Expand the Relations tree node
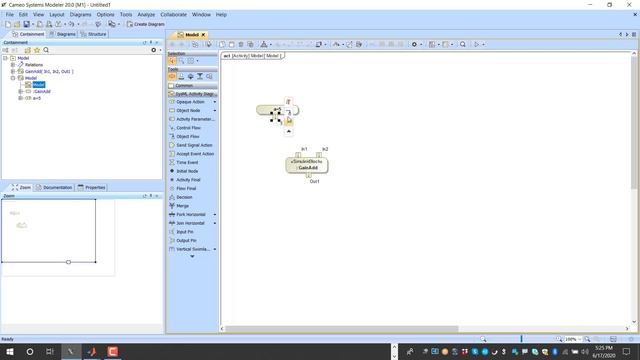The height and width of the screenshot is (360, 640). 13,64
